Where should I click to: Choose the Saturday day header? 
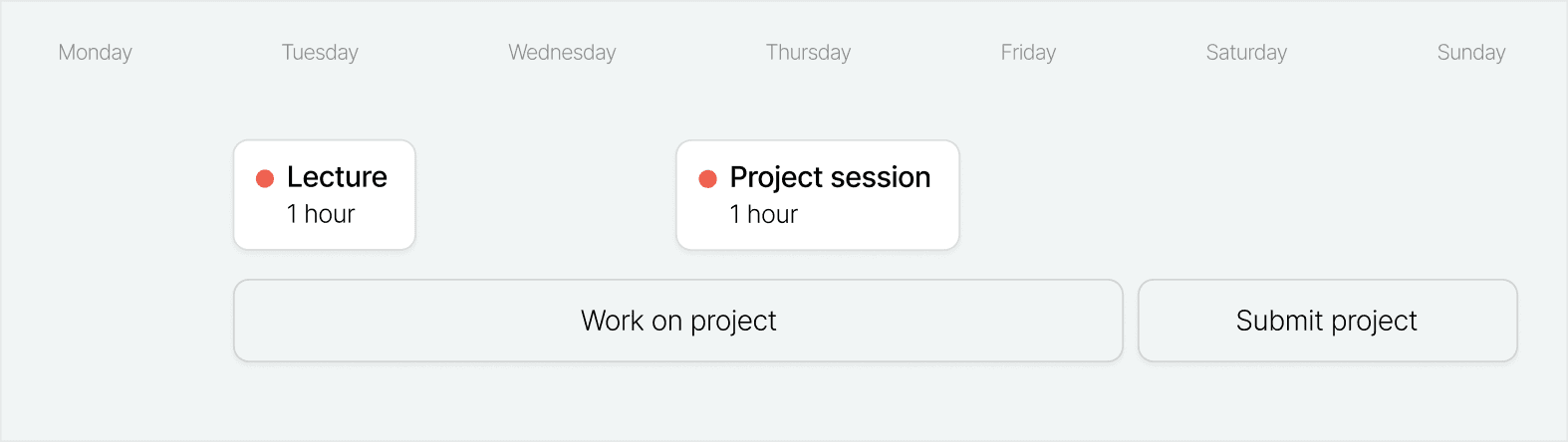tap(1246, 53)
